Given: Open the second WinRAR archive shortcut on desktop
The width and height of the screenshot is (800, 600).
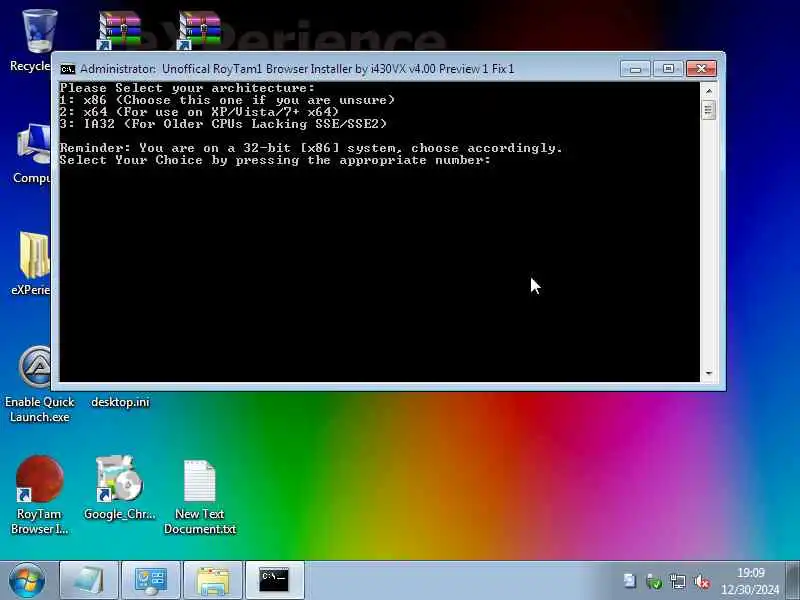Looking at the screenshot, I should coord(199,31).
